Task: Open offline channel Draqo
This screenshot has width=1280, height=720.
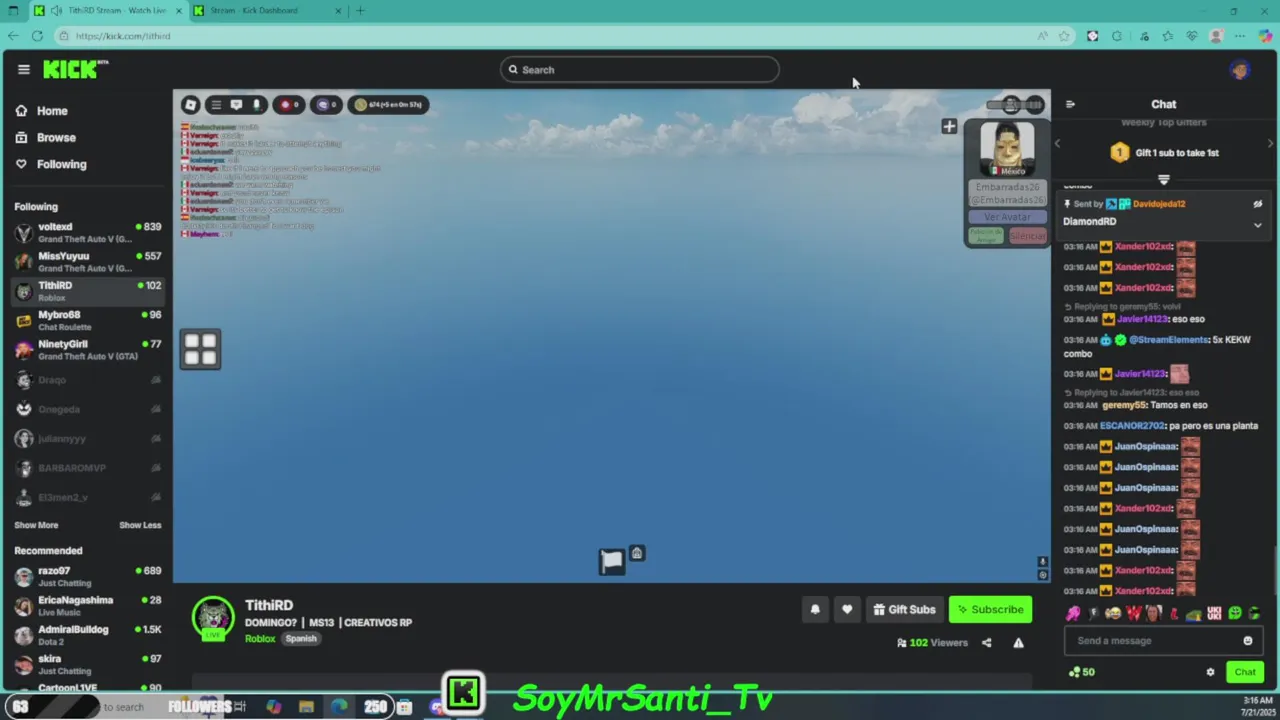Action: pyautogui.click(x=88, y=379)
